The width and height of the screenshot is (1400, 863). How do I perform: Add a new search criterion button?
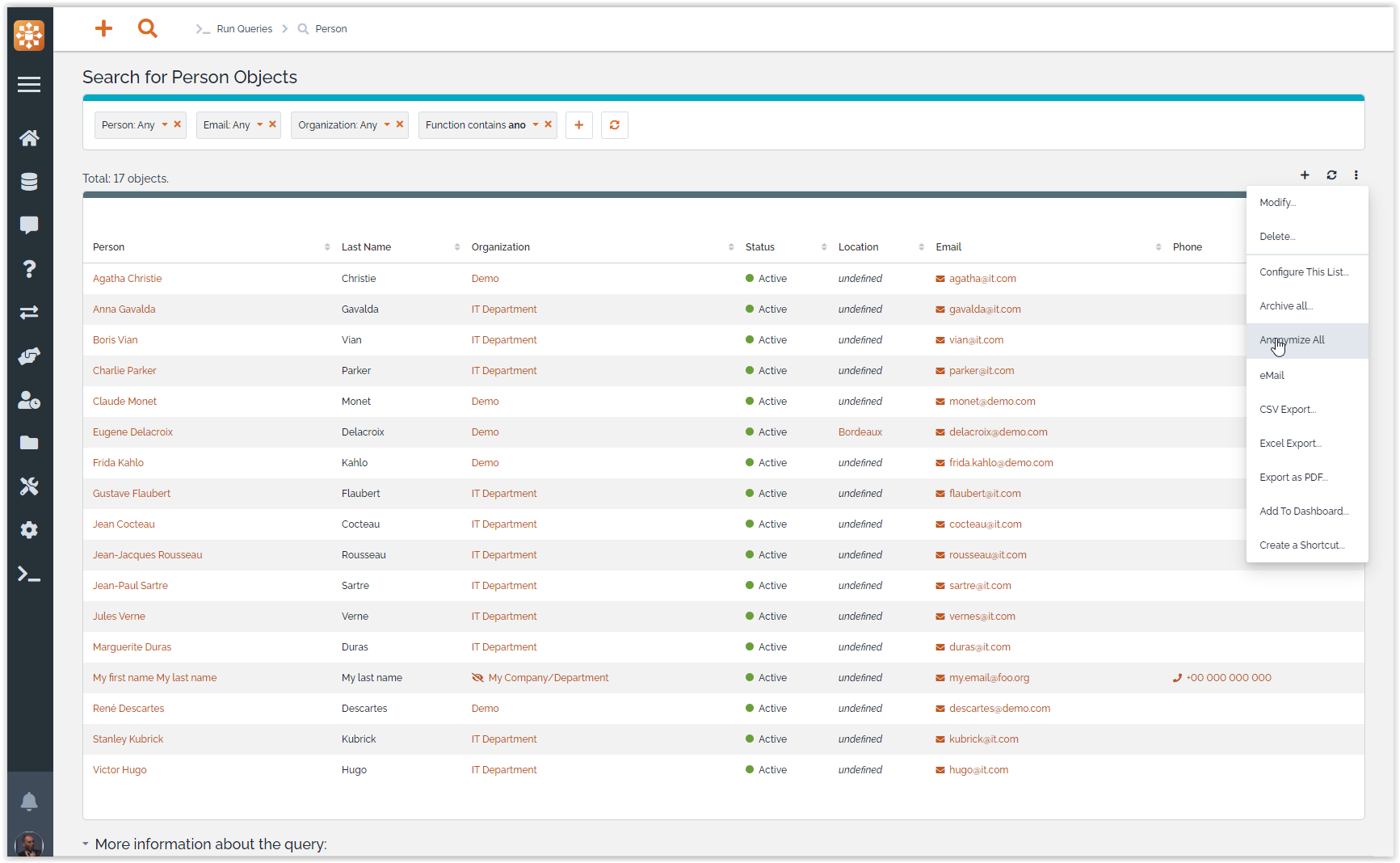point(578,125)
